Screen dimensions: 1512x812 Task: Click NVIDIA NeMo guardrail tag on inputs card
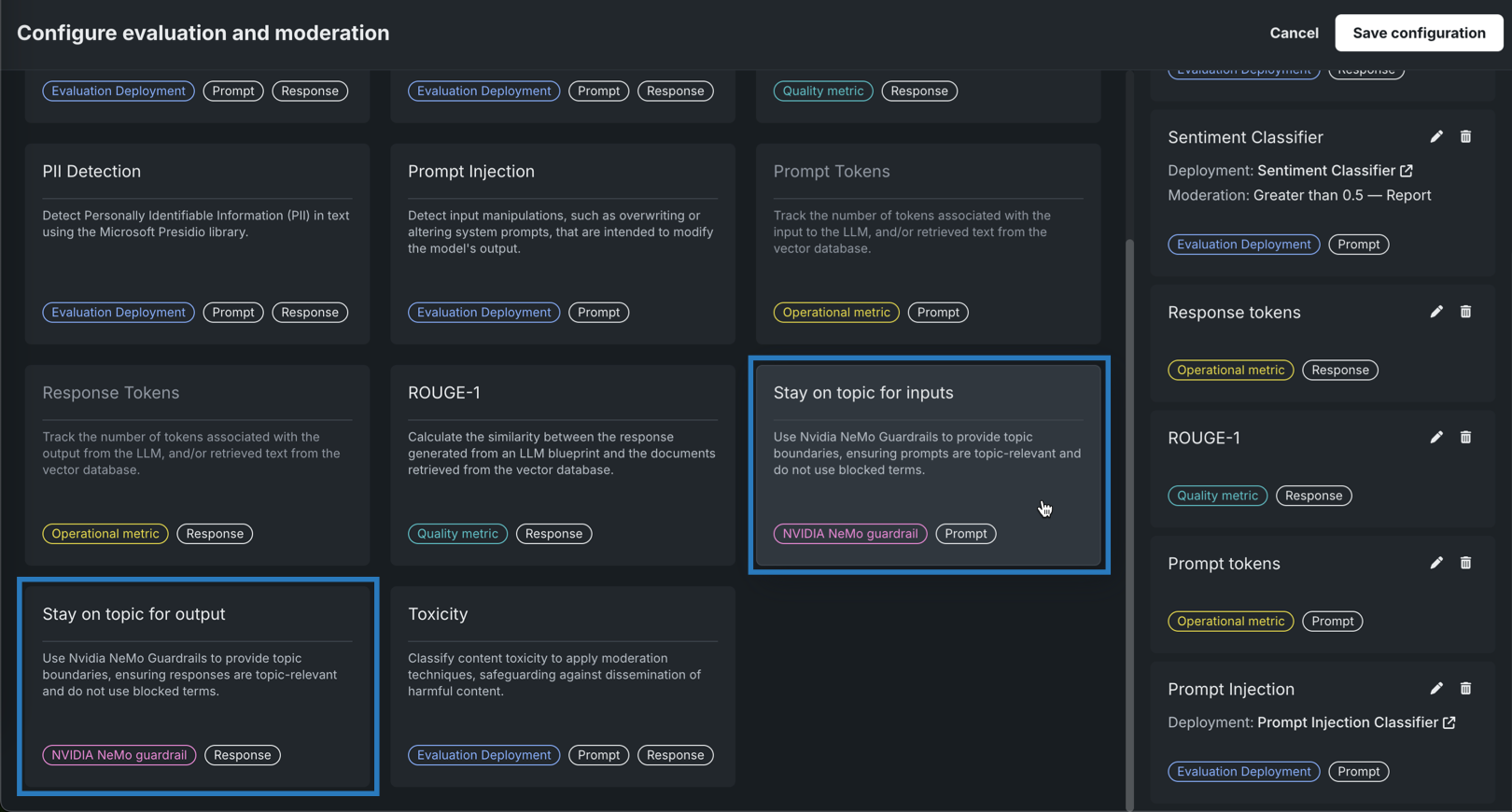[849, 534]
